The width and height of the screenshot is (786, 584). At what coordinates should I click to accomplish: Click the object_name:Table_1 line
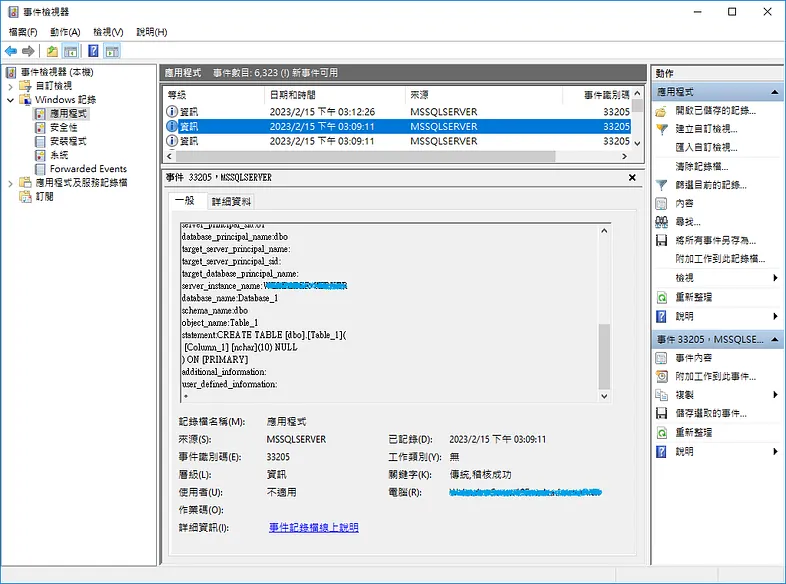(220, 323)
